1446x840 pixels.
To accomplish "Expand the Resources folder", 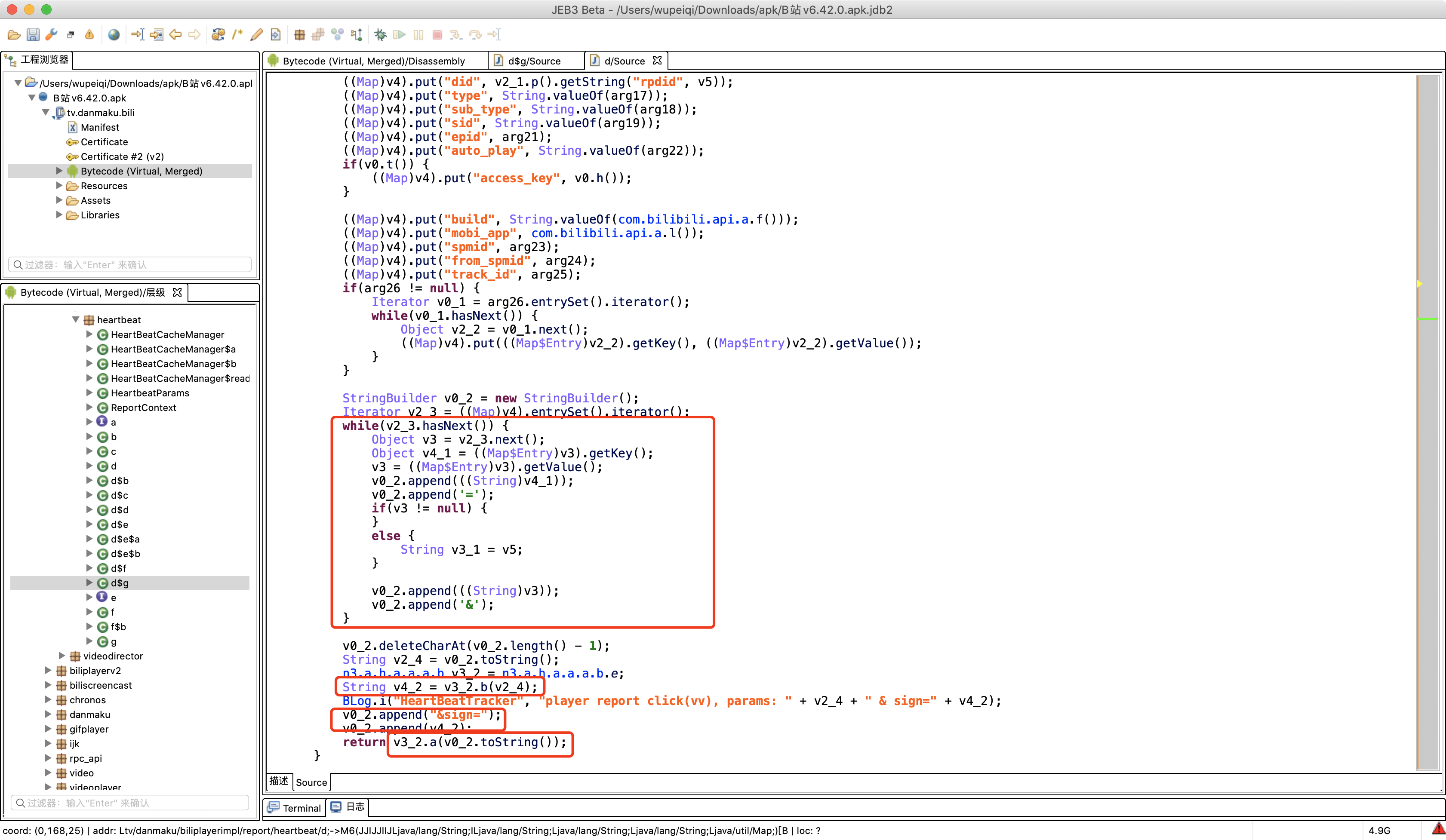I will 59,185.
